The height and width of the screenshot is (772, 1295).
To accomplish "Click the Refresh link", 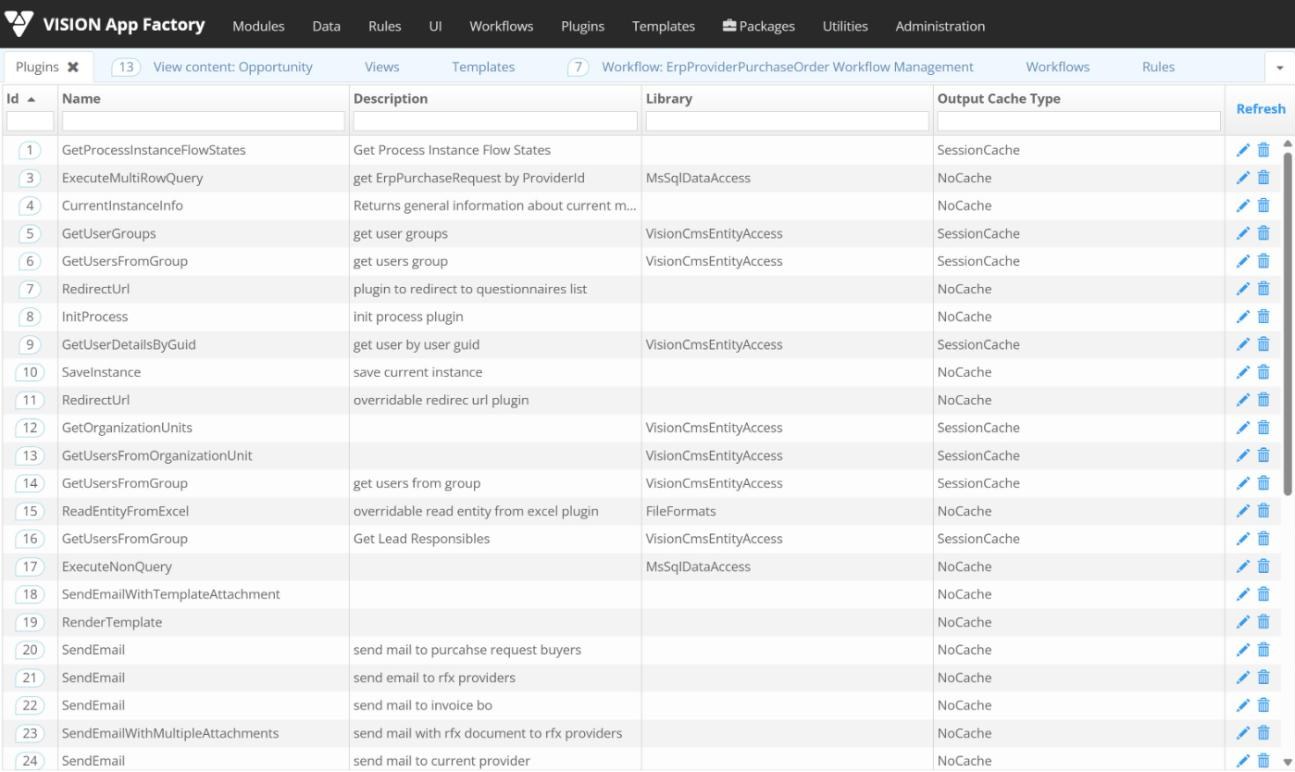I will (1261, 109).
